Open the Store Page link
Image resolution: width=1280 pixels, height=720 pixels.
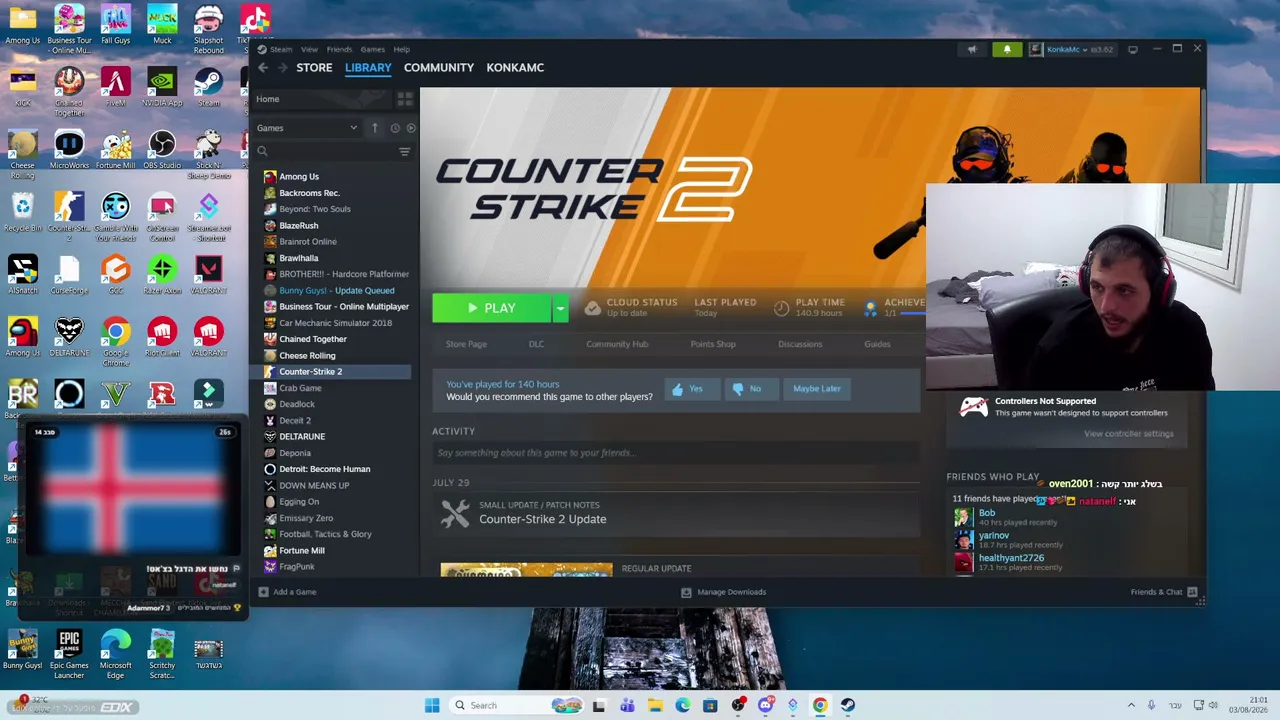(x=466, y=344)
